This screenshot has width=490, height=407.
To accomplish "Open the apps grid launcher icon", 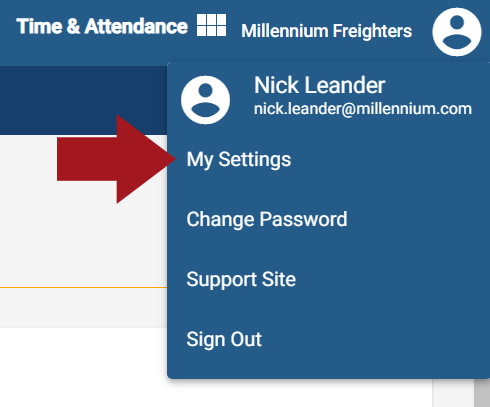I will pyautogui.click(x=211, y=25).
